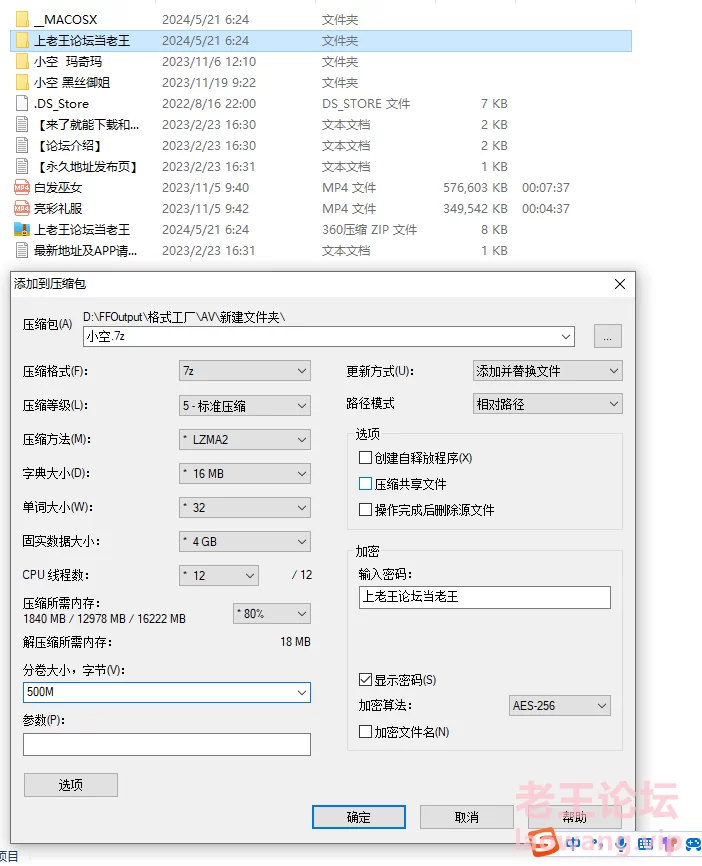Screen dimensions: 702x866
Task: Enable 创建自释放程序 checkbox
Action: click(x=365, y=458)
